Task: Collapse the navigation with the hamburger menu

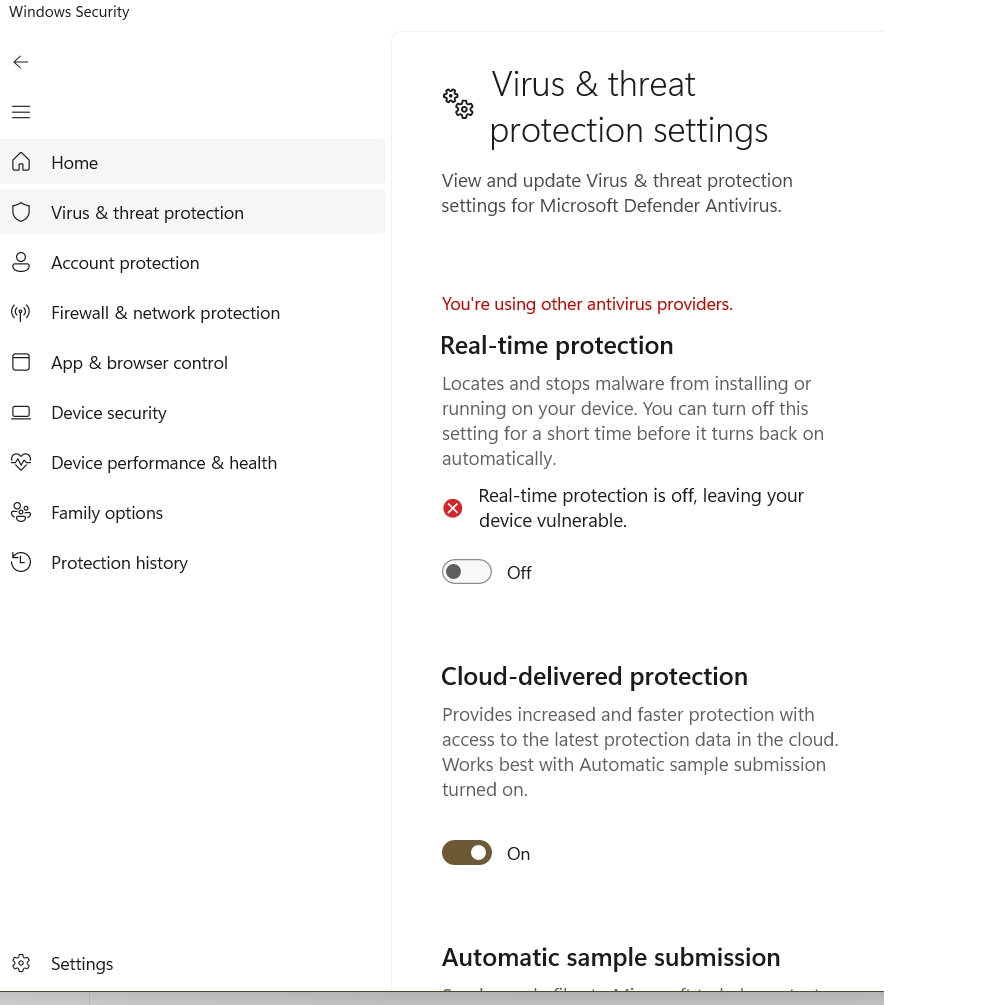Action: click(21, 112)
